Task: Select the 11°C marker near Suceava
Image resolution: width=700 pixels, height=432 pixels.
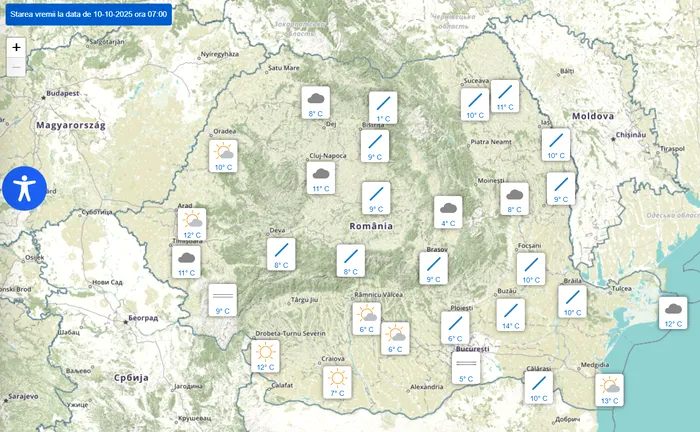Action: (x=505, y=96)
